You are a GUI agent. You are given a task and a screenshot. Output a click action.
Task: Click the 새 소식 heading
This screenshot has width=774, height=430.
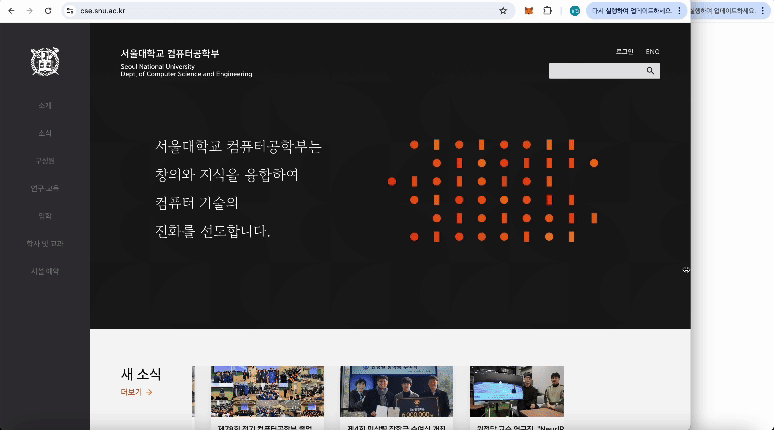(141, 374)
